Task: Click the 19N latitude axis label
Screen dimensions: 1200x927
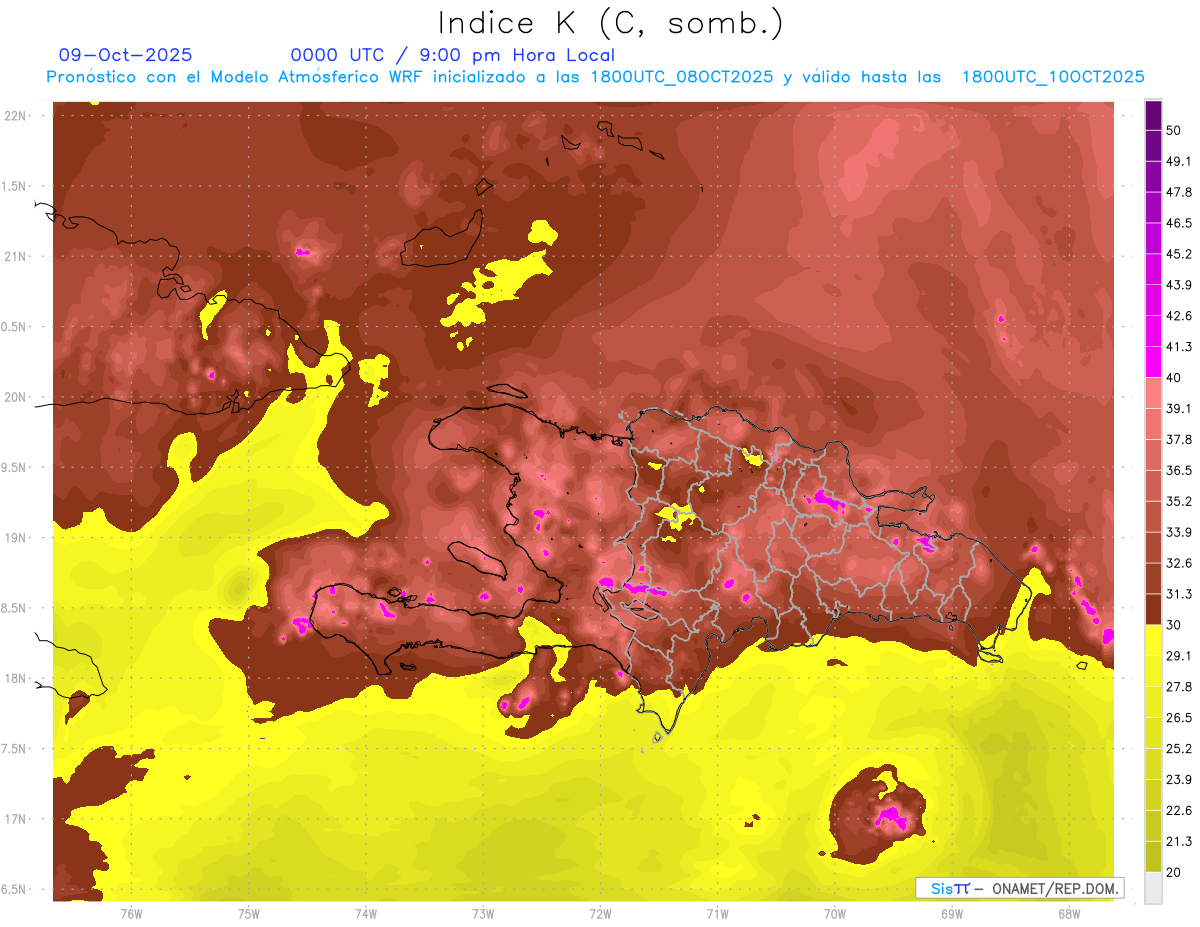Action: click(15, 538)
